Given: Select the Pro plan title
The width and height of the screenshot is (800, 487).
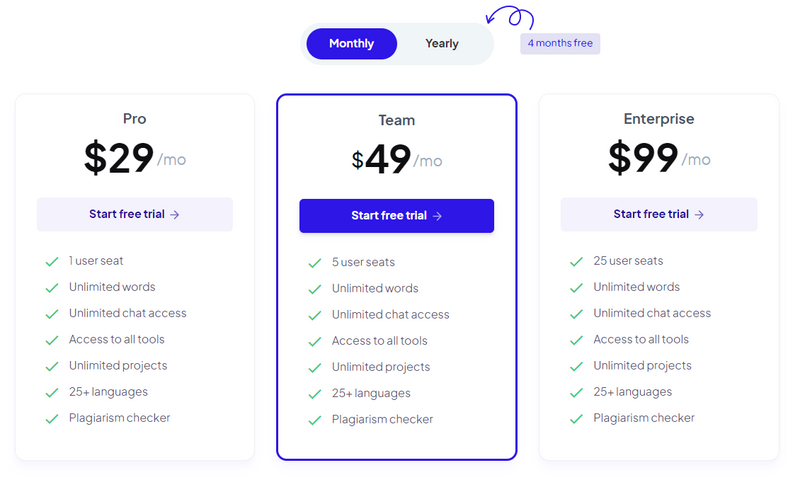Looking at the screenshot, I should click(135, 119).
